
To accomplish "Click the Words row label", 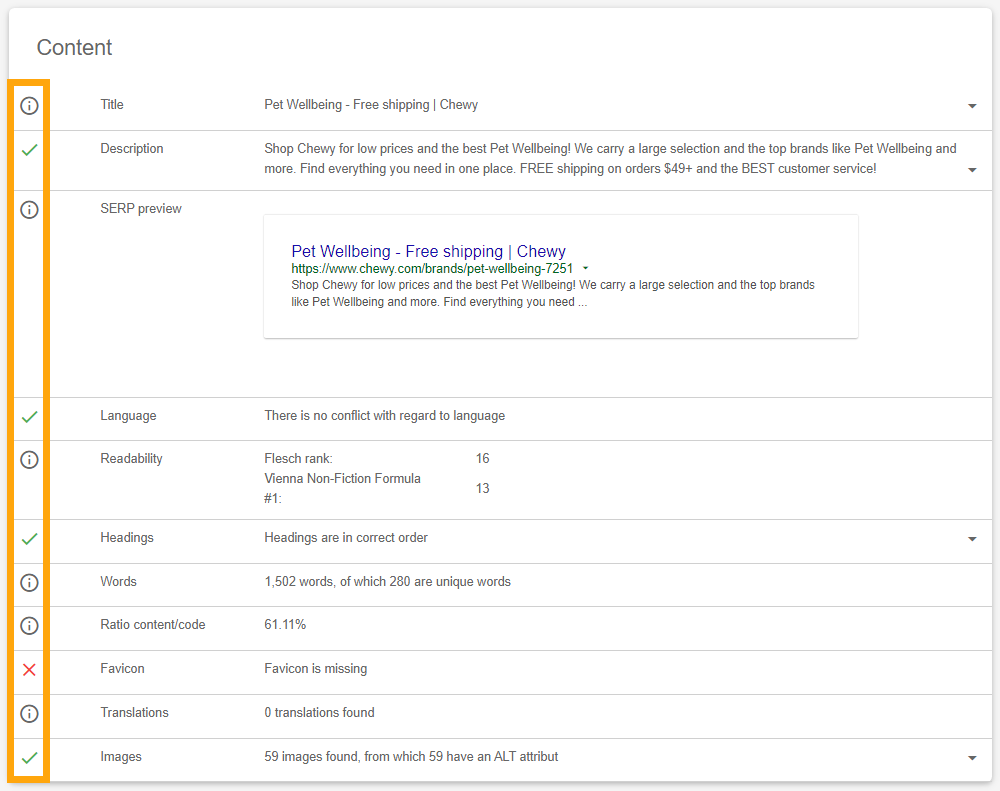I will [119, 582].
